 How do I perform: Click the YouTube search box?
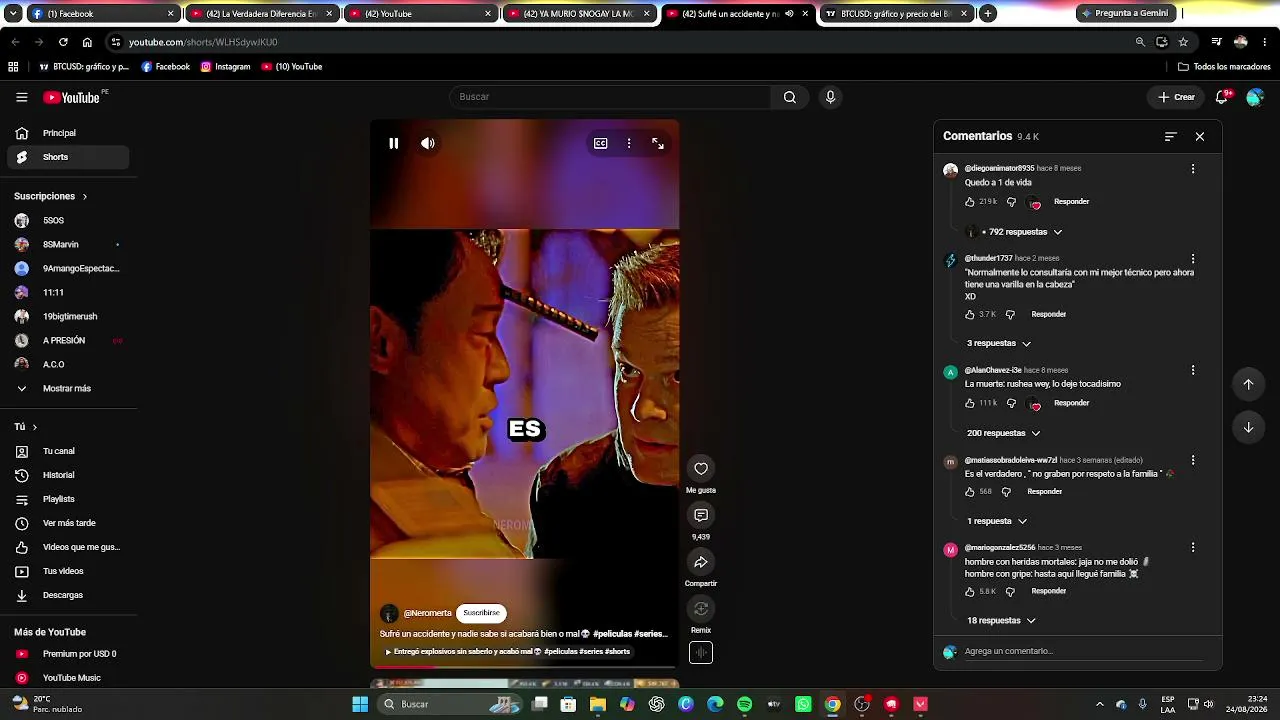[610, 97]
